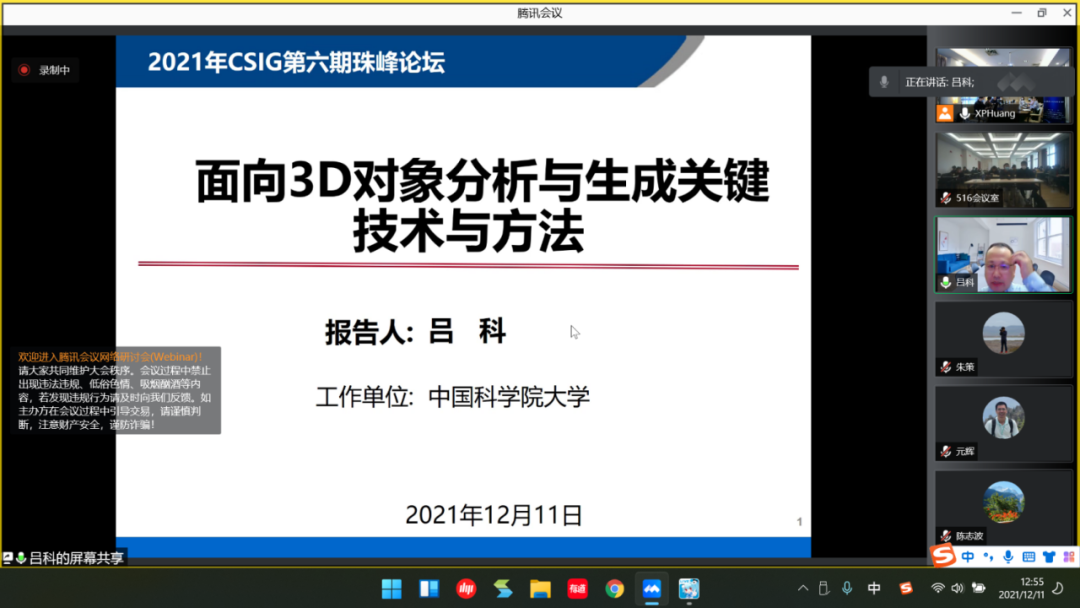Open File Explorer from taskbar

tap(540, 589)
